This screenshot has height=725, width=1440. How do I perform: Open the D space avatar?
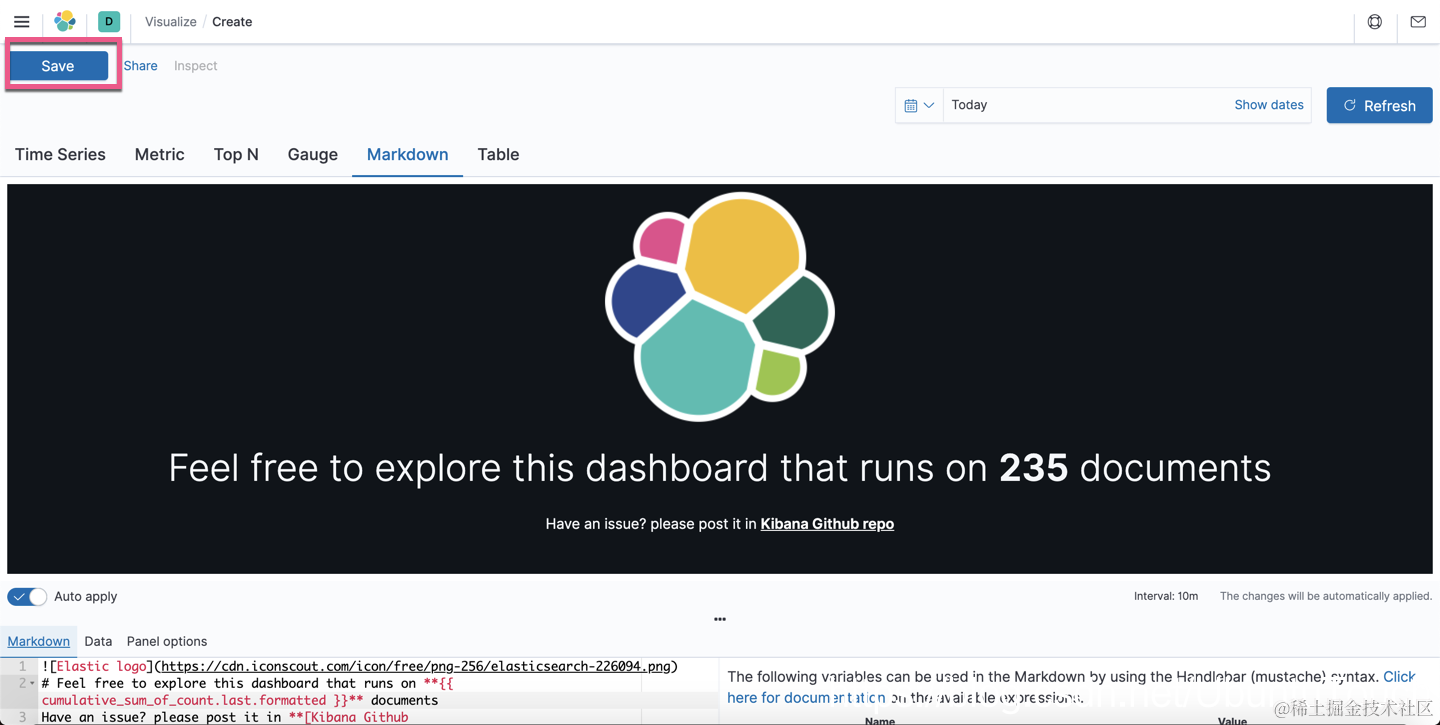pos(109,21)
